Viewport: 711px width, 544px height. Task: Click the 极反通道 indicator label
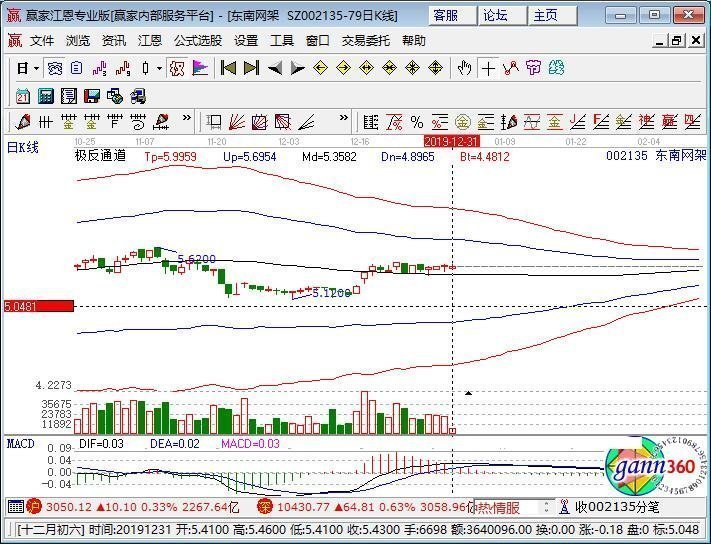[100, 156]
